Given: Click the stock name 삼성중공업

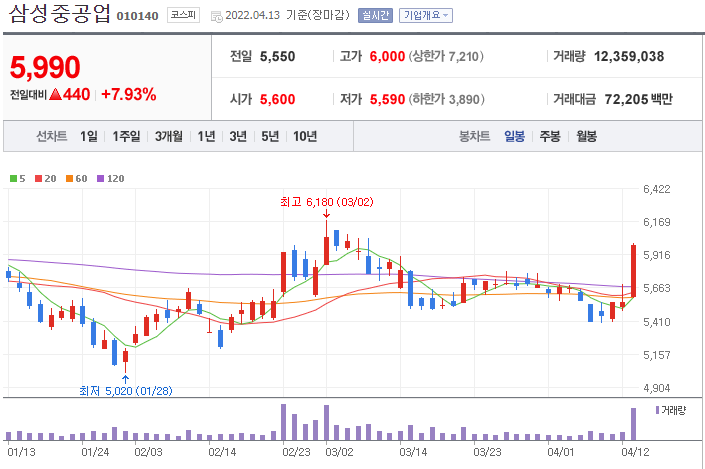Looking at the screenshot, I should point(59,13).
